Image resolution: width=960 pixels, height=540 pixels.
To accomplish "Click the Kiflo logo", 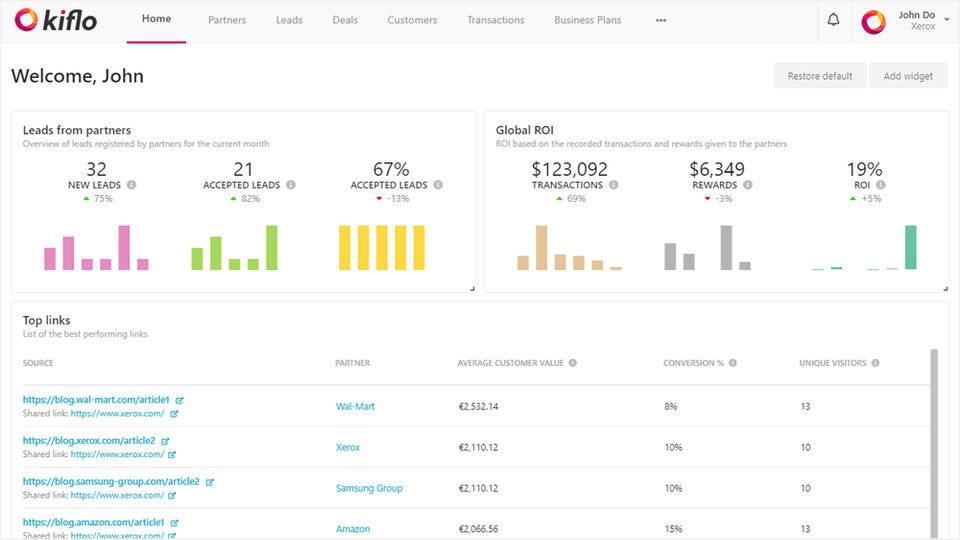I will pyautogui.click(x=56, y=20).
